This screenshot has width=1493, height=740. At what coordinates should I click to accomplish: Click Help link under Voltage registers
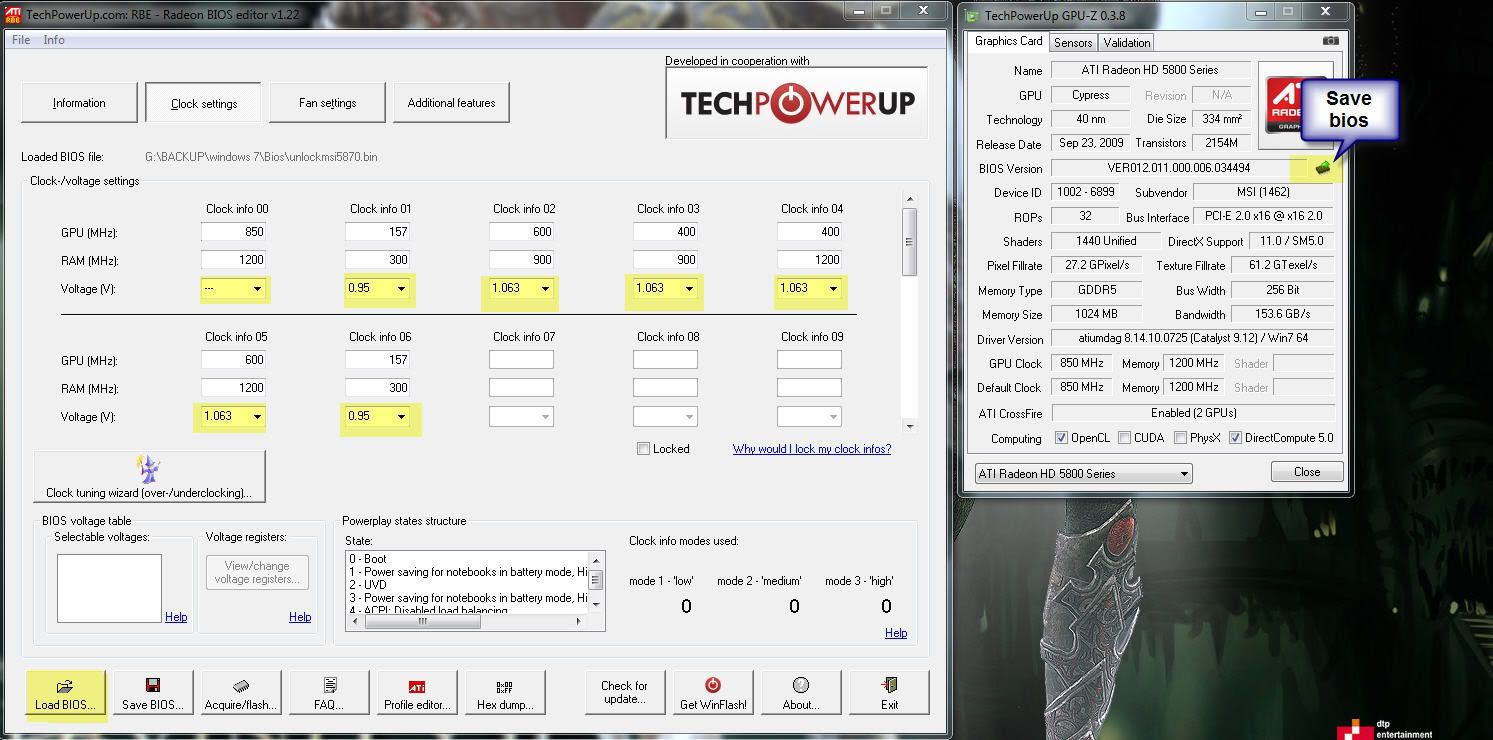[300, 617]
